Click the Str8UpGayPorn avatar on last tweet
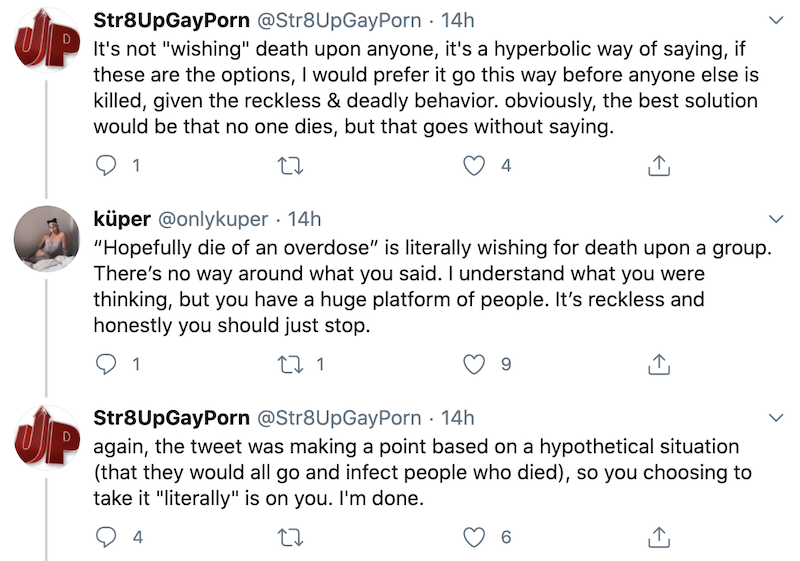This screenshot has height=561, width=800. click(x=47, y=439)
